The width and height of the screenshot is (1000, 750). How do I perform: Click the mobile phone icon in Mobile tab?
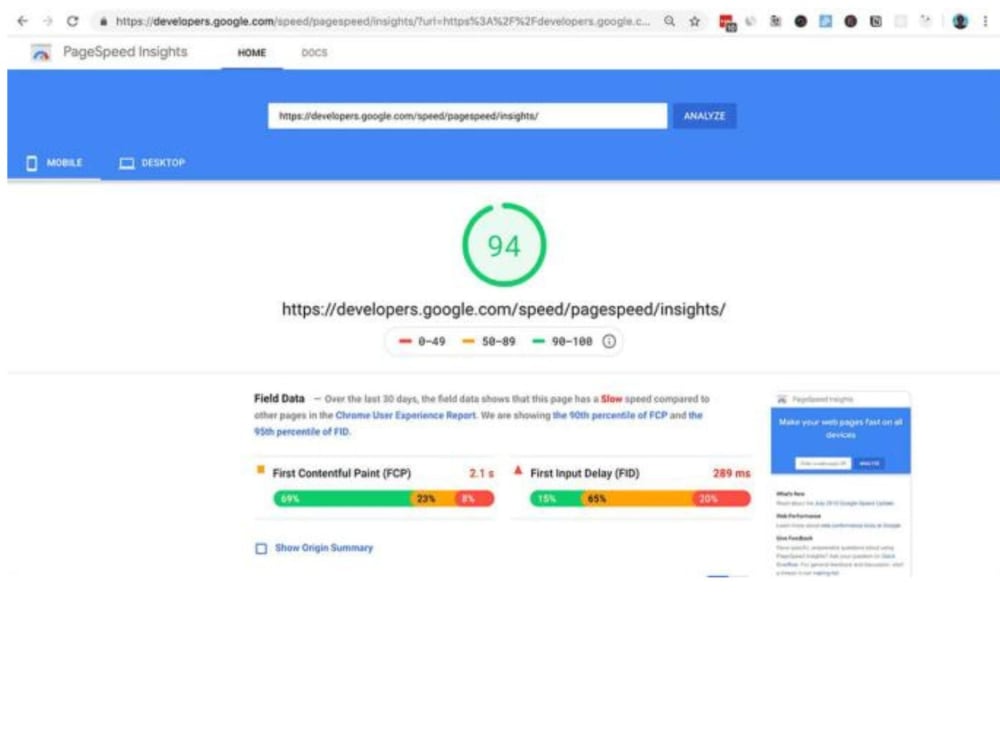(x=31, y=163)
